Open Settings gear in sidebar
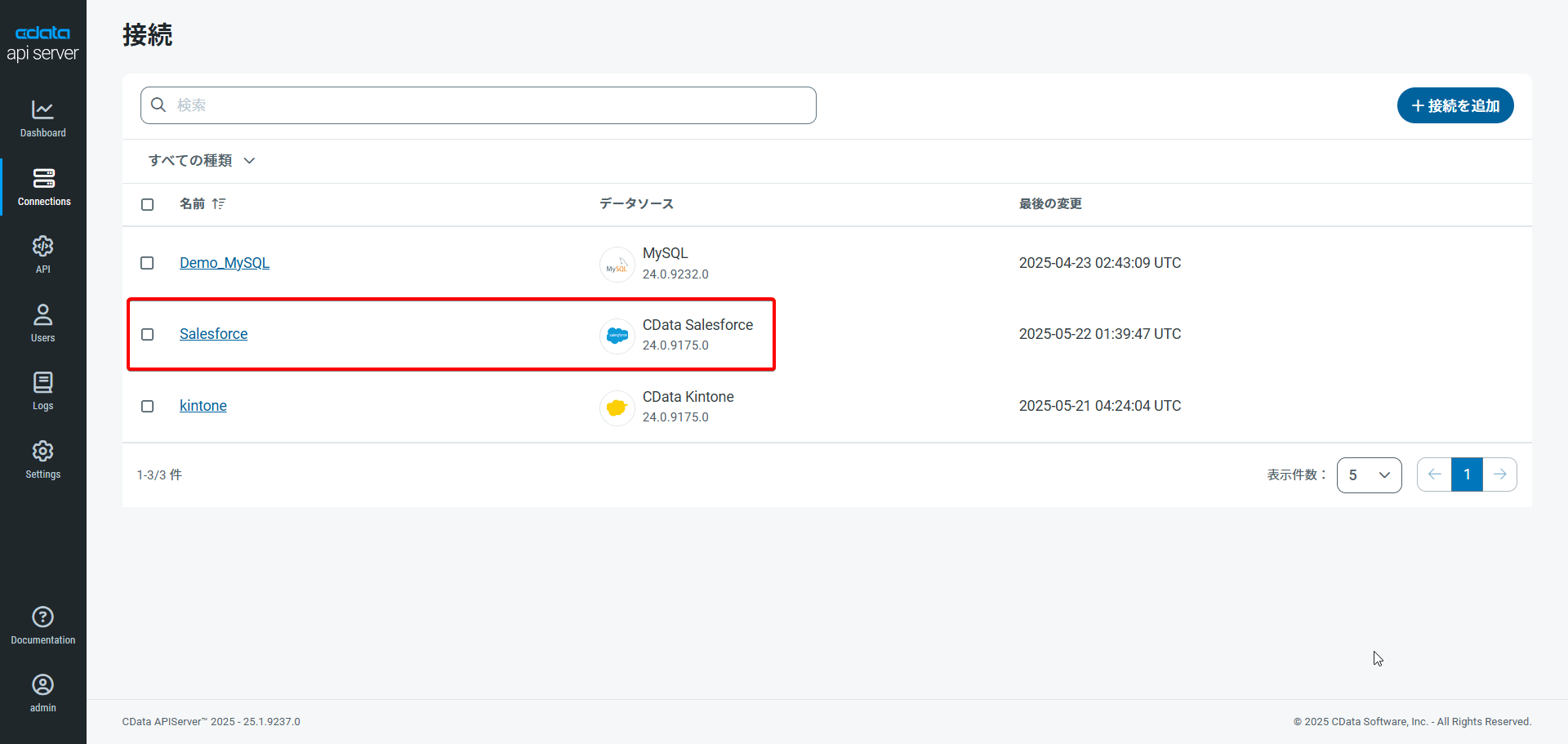Image resolution: width=1568 pixels, height=744 pixels. pyautogui.click(x=42, y=452)
